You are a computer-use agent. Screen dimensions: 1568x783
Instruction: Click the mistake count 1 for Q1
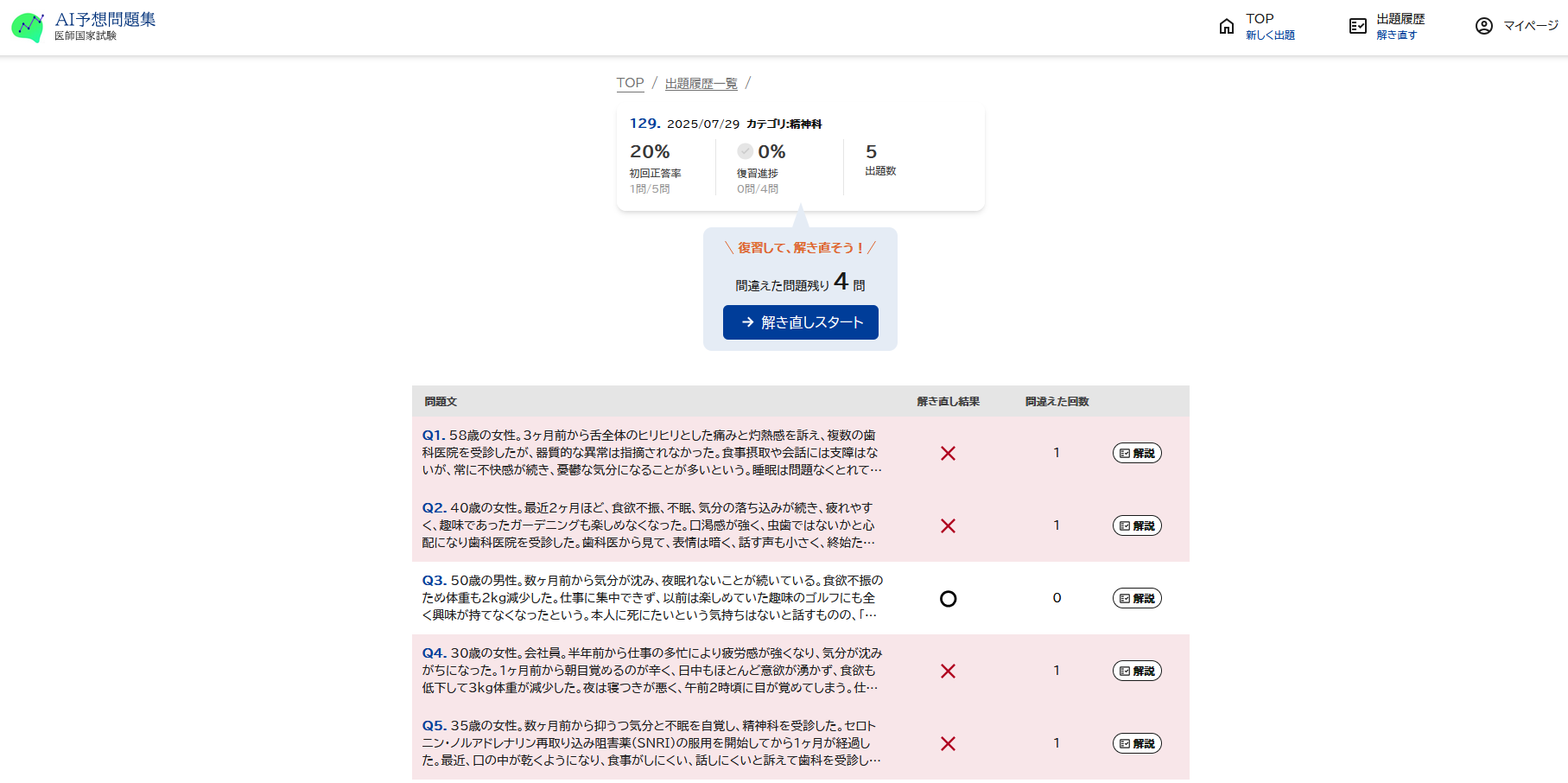tap(1057, 453)
